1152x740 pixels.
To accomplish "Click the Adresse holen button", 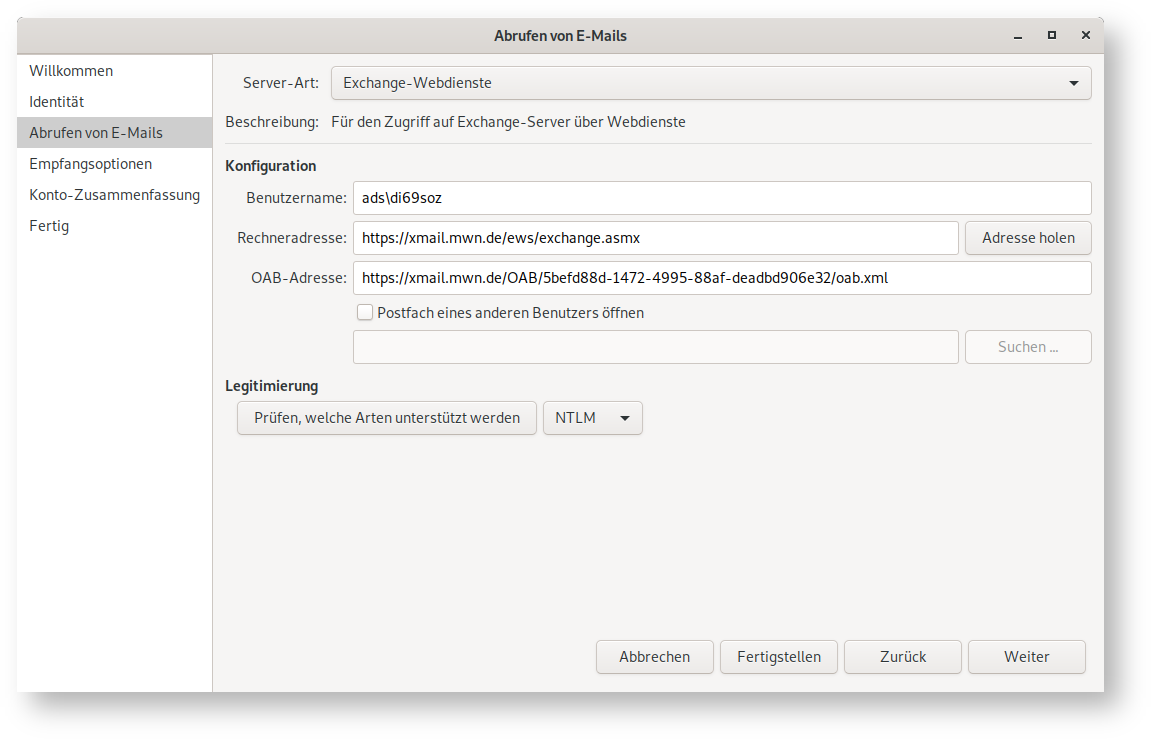I will (1028, 238).
